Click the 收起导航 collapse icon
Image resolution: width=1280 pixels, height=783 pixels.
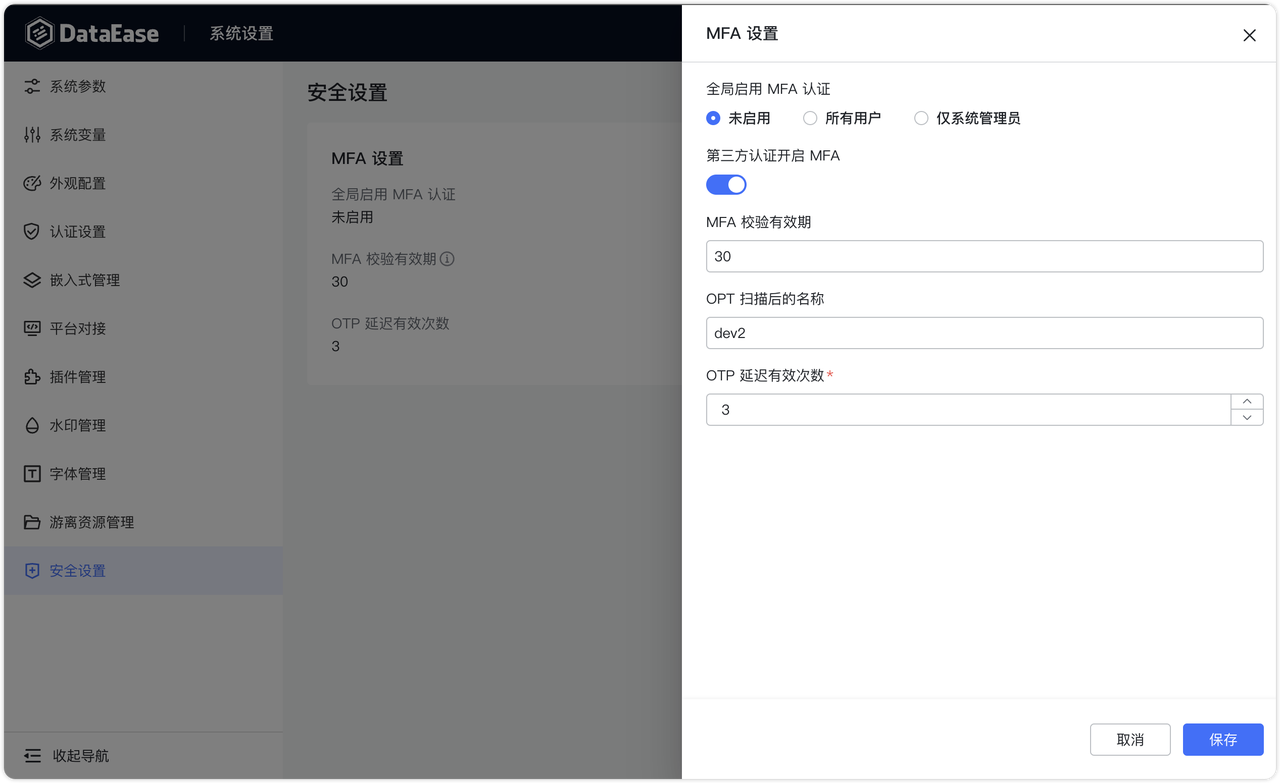pos(32,756)
